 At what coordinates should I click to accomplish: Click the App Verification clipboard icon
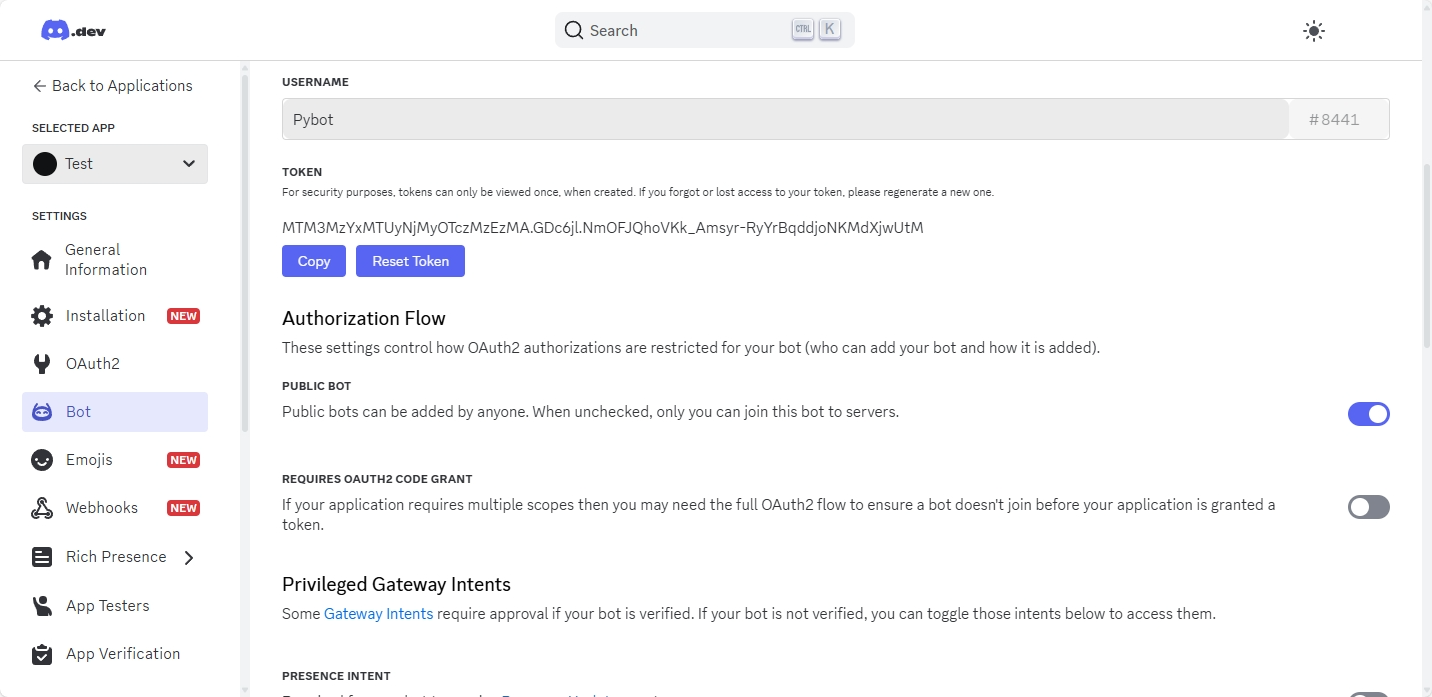tap(42, 654)
